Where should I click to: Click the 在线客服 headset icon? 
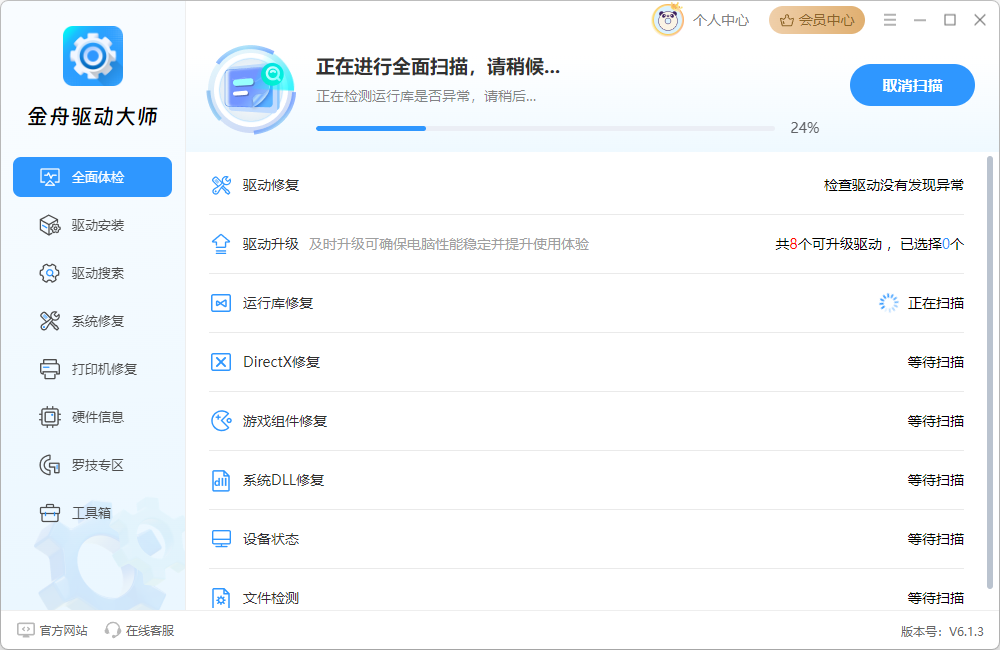pos(113,630)
